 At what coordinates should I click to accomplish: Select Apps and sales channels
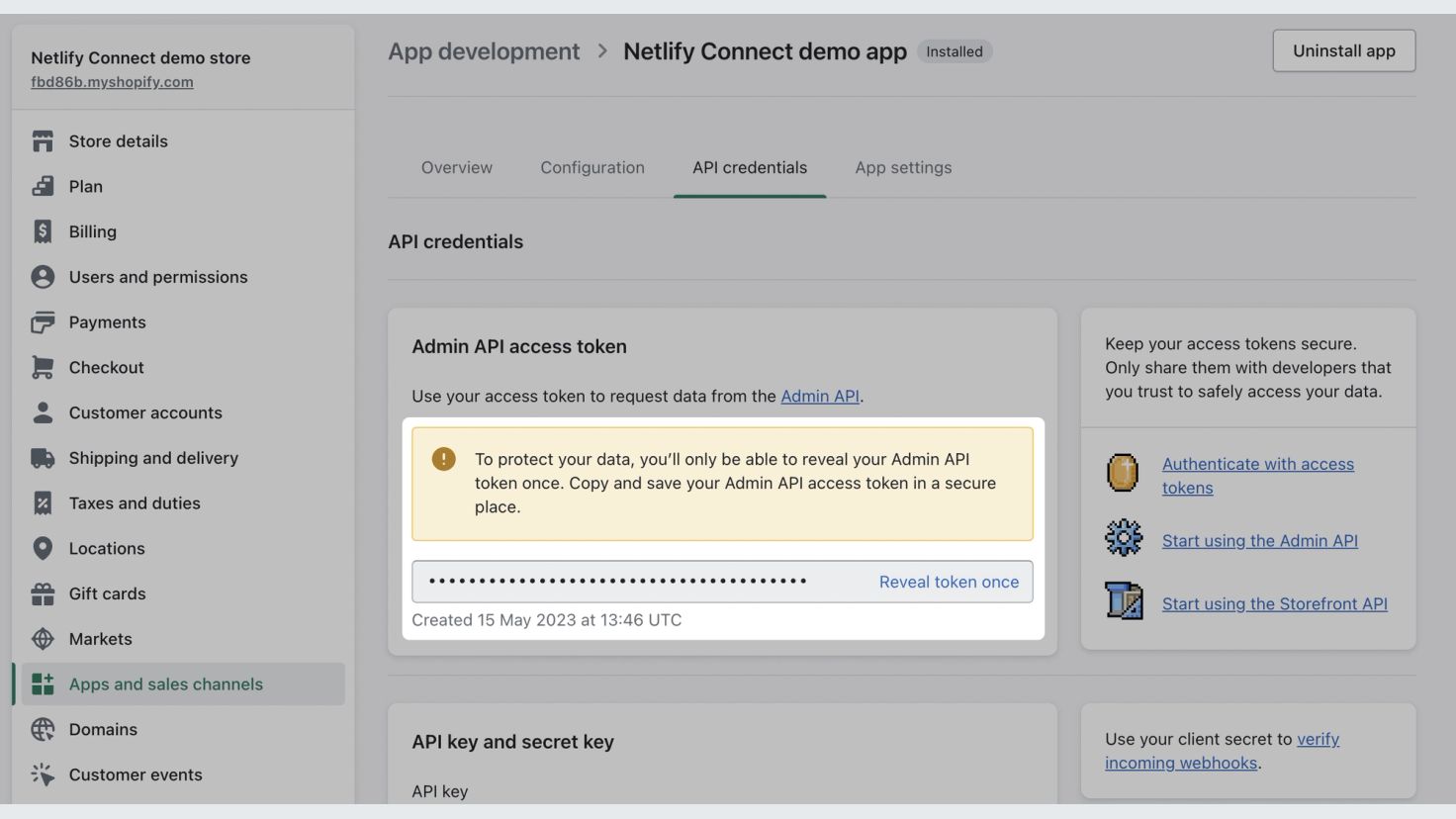(183, 684)
